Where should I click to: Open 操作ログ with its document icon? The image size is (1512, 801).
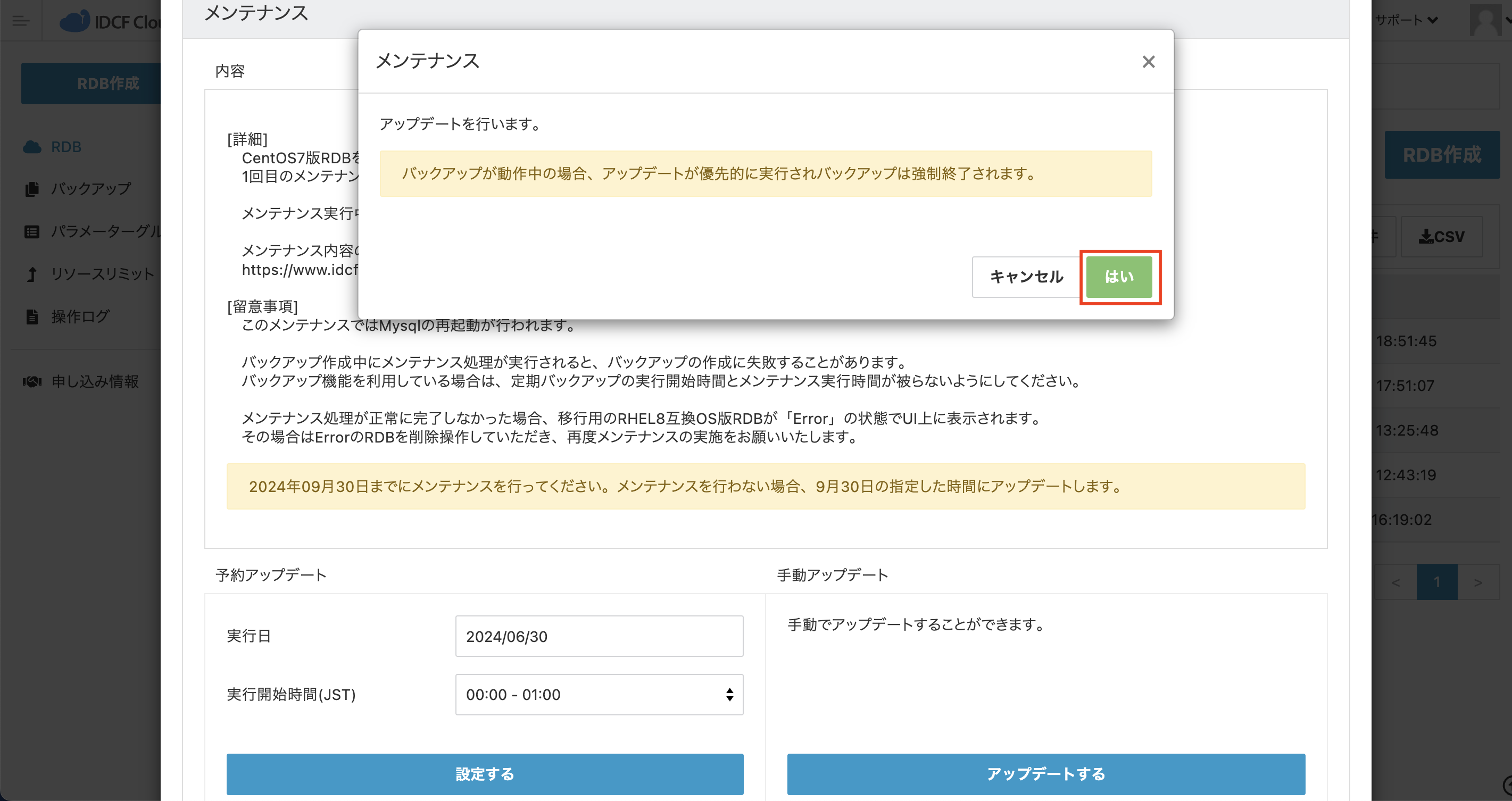(31, 316)
